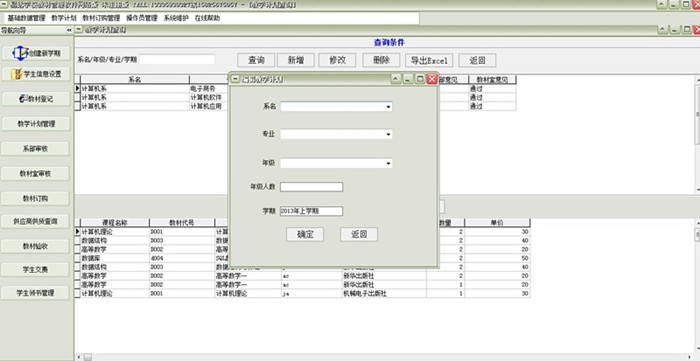700x361 pixels.
Task: Expand the 系名 dropdown in the dialog
Action: [x=388, y=107]
